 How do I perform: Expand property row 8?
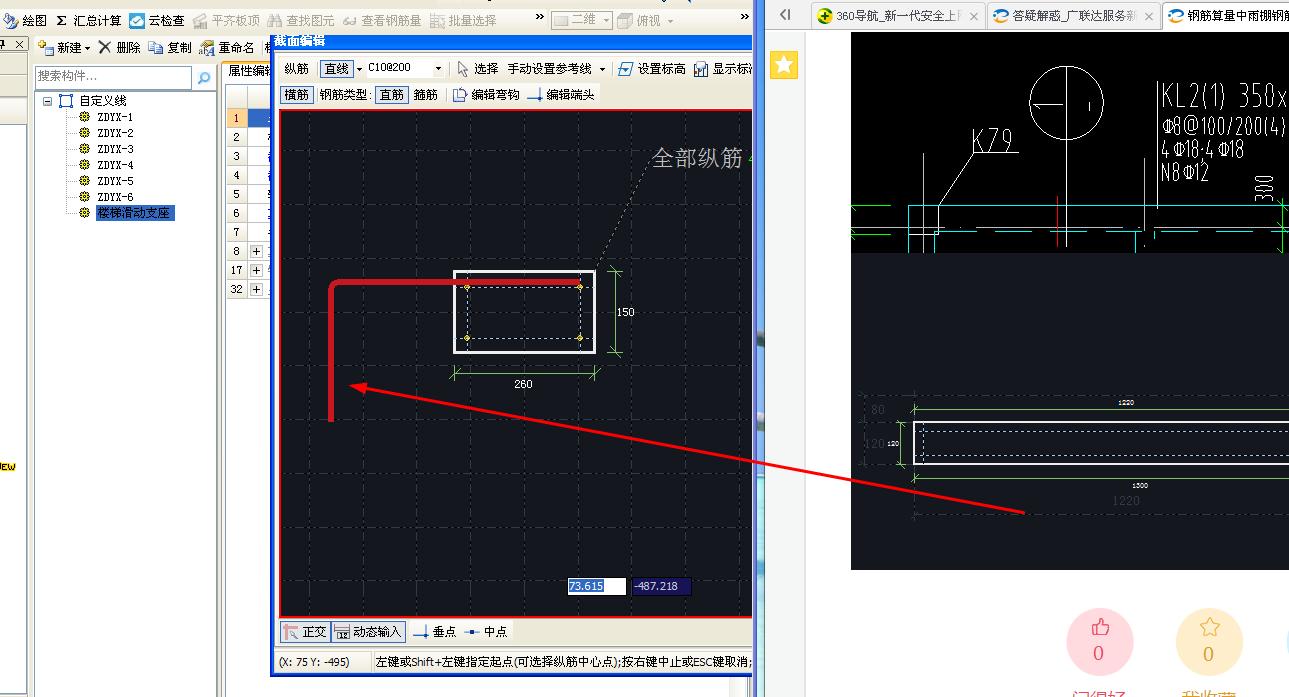point(257,251)
